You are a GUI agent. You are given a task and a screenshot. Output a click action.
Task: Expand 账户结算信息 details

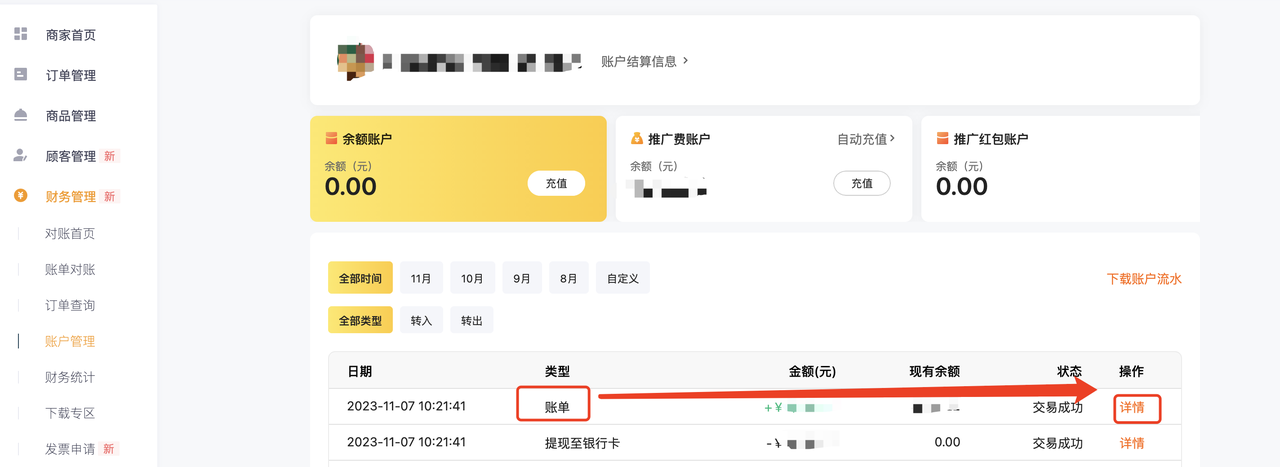tap(645, 61)
